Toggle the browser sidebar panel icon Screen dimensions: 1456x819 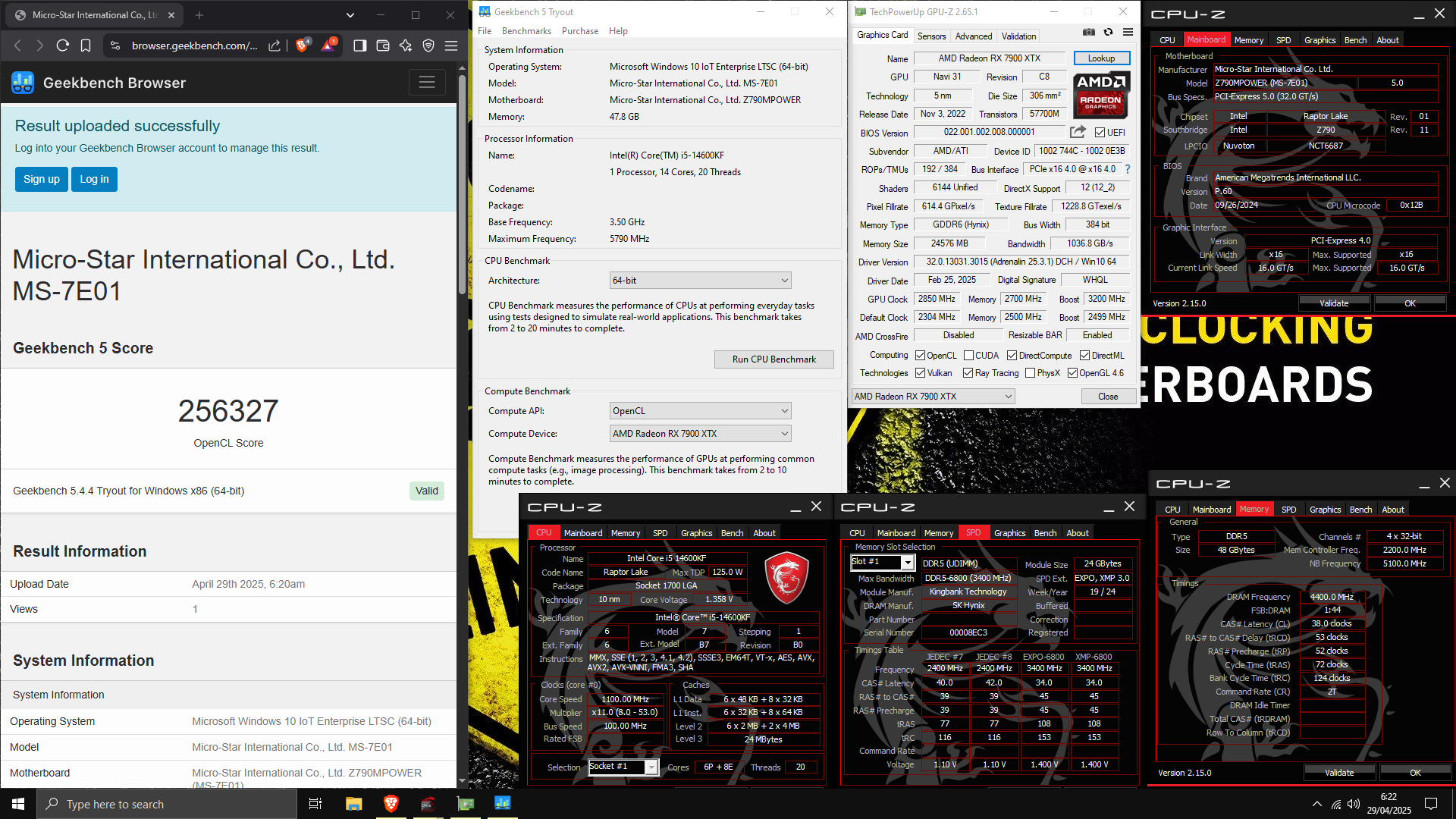pyautogui.click(x=360, y=45)
